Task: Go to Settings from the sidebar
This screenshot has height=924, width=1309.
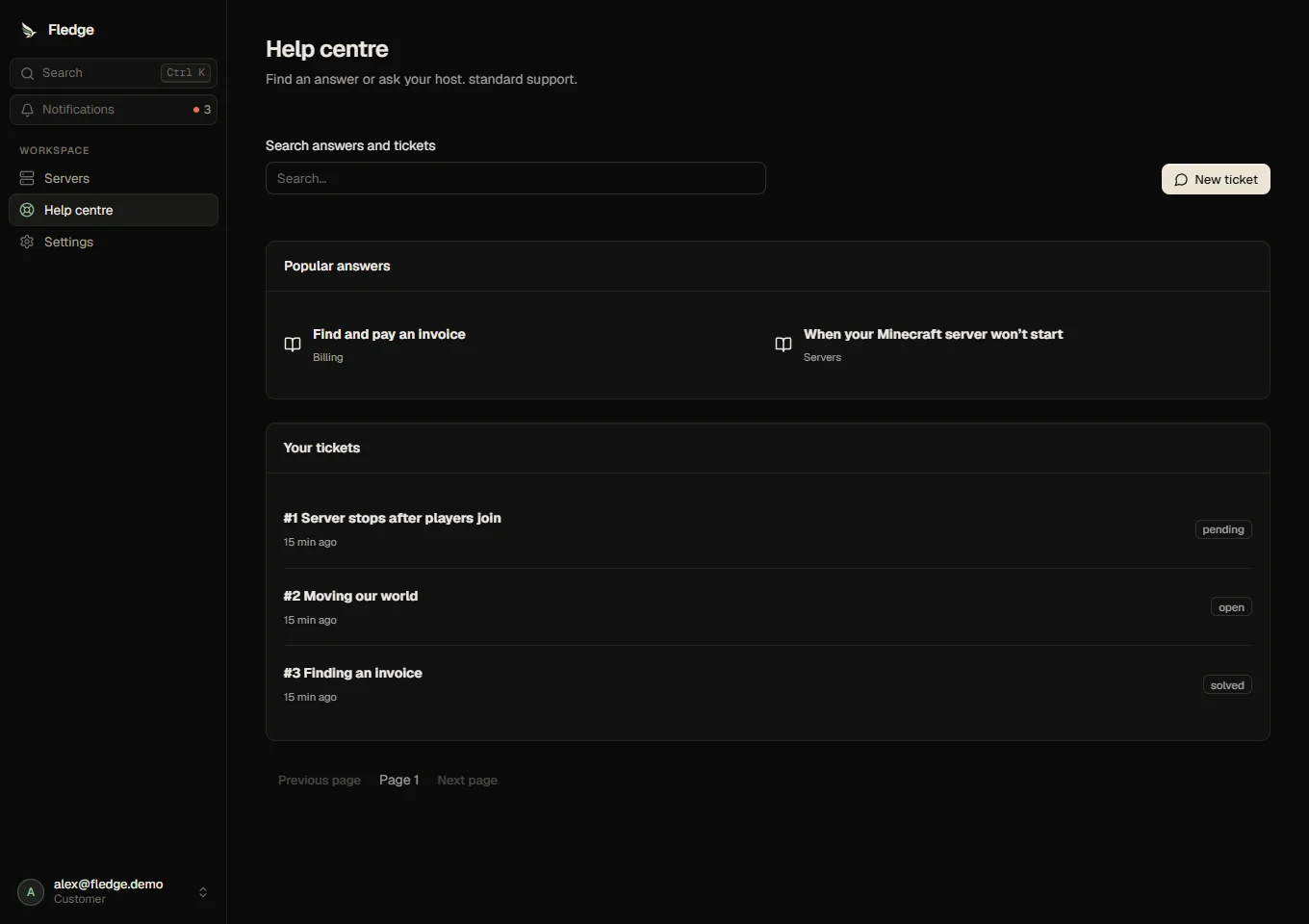Action: coord(114,242)
